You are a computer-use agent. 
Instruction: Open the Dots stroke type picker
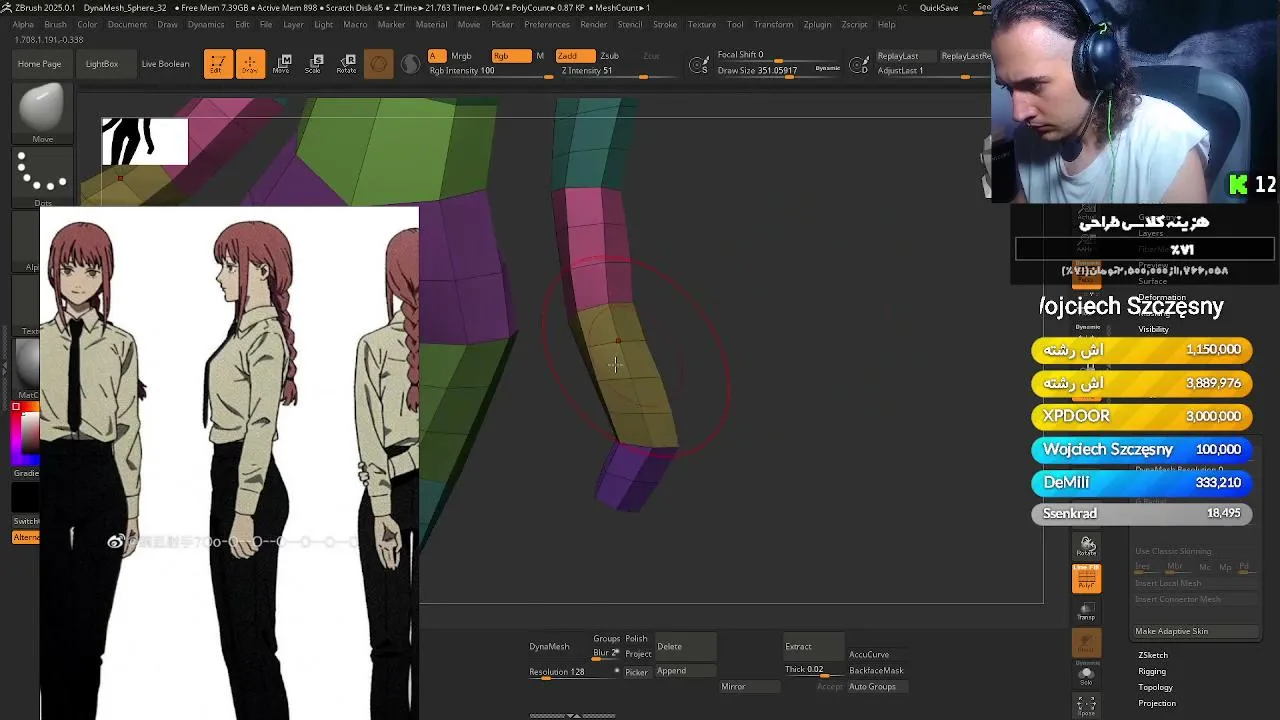(x=42, y=175)
